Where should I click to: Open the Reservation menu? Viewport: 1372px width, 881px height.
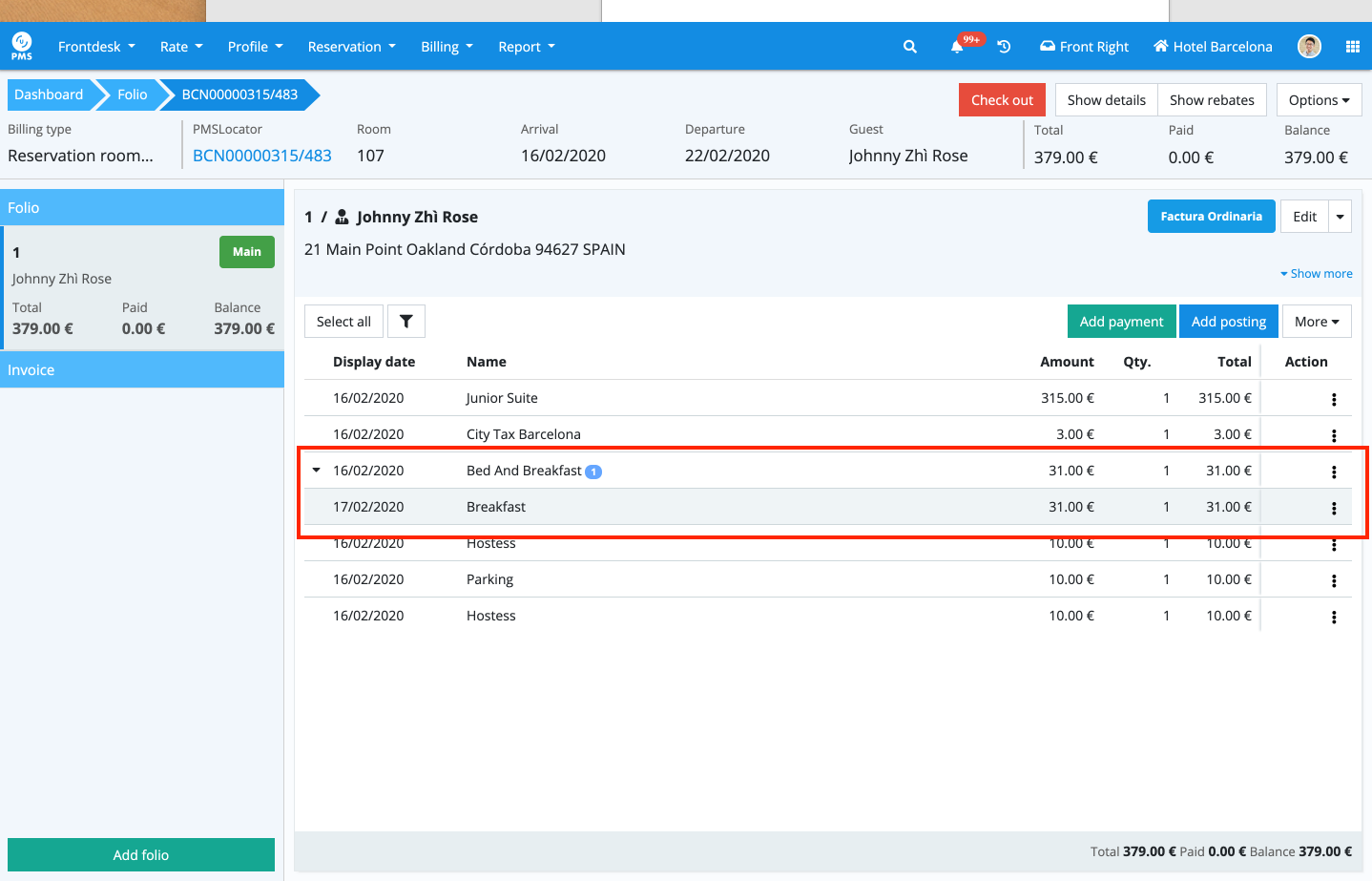click(x=350, y=47)
